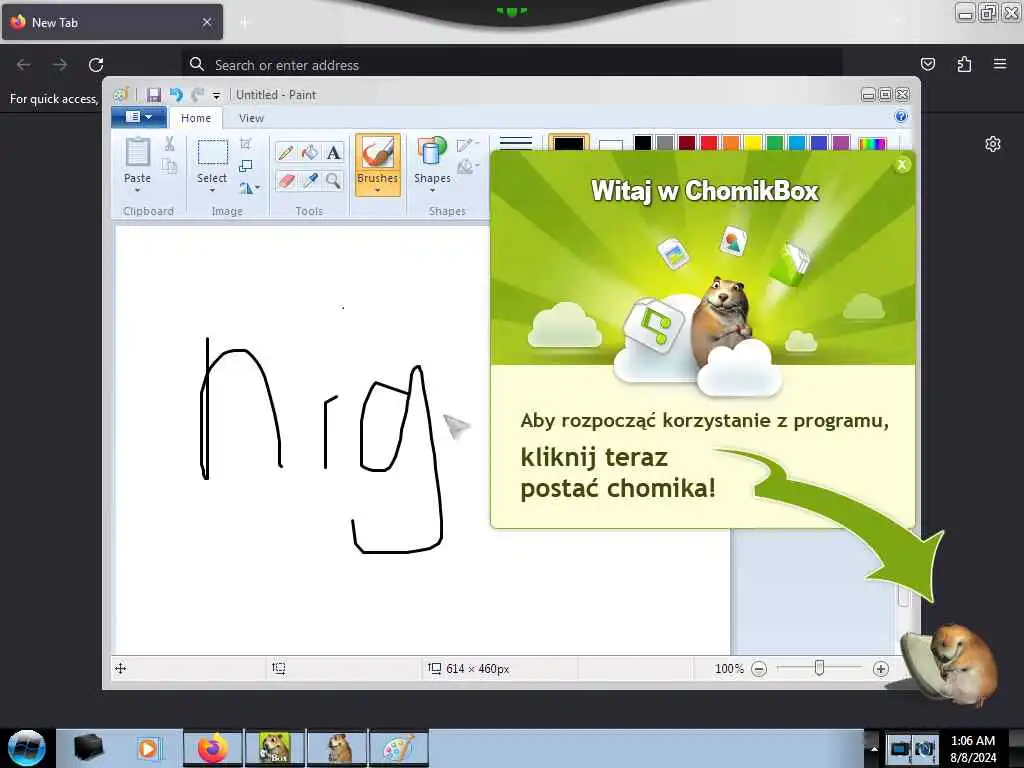Switch to the Home ribbon tab
The width and height of the screenshot is (1024, 768).
click(x=196, y=118)
